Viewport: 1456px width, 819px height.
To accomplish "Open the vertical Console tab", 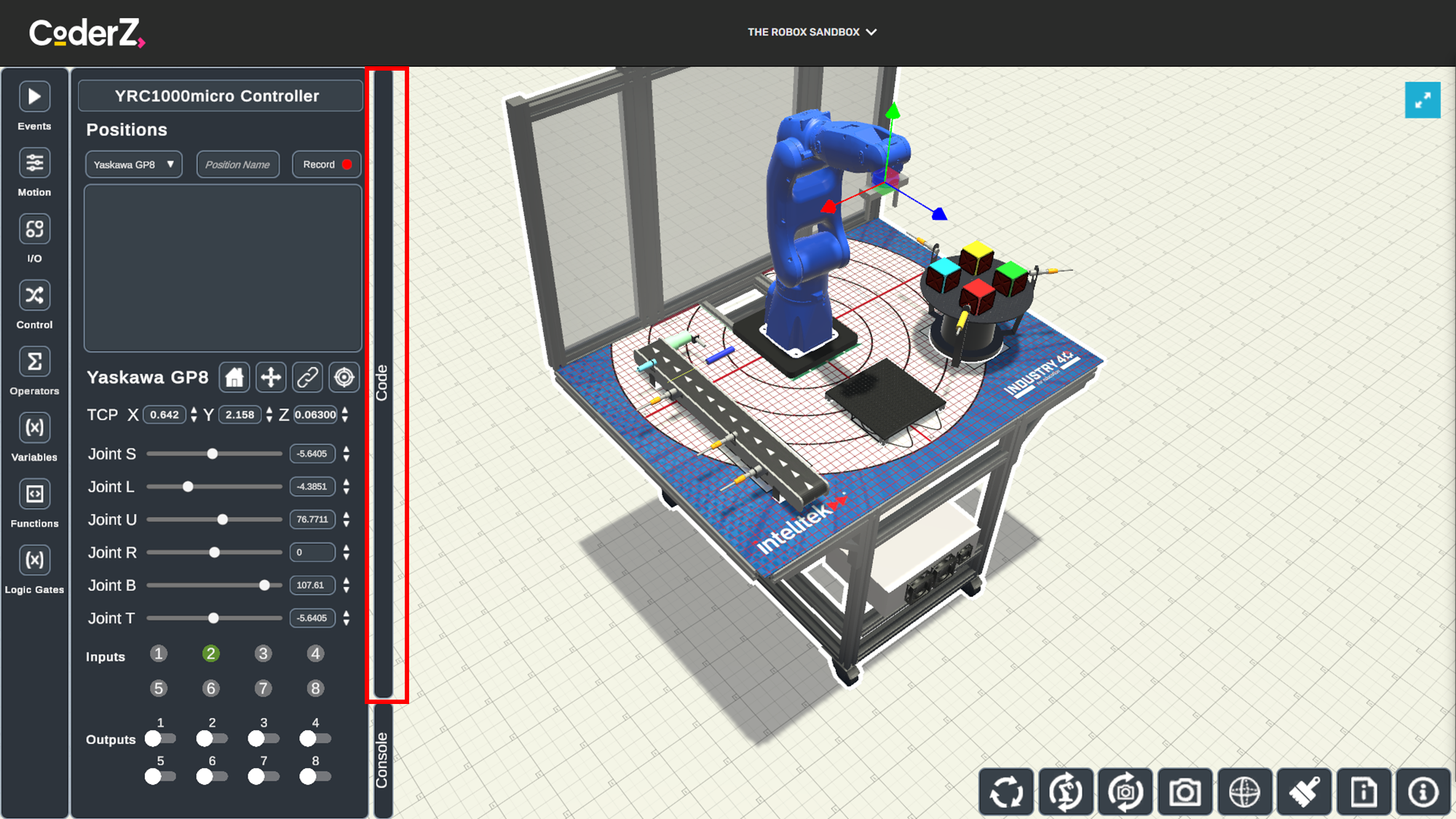I will pos(382,760).
